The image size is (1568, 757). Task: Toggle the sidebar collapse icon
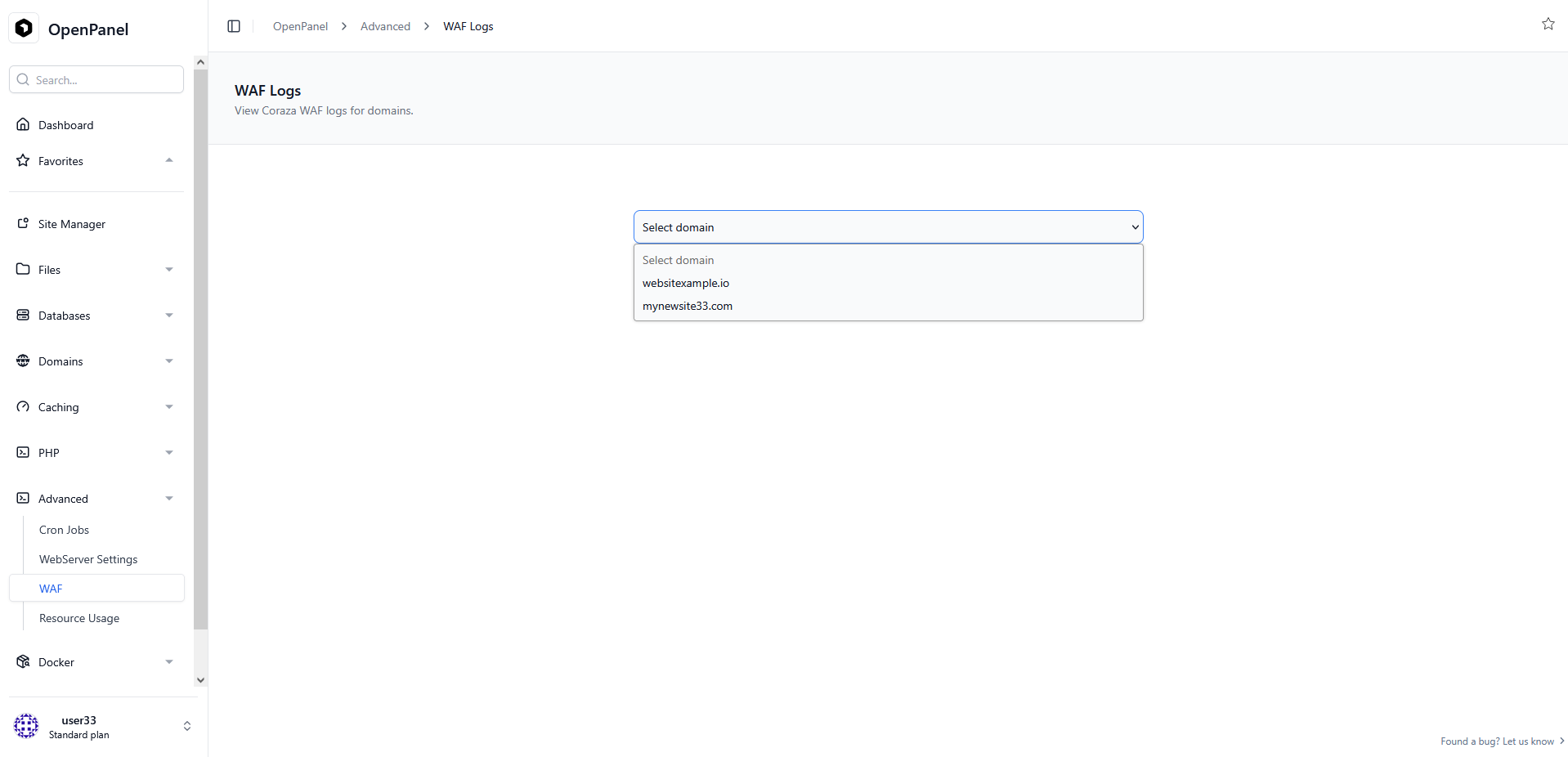234,26
